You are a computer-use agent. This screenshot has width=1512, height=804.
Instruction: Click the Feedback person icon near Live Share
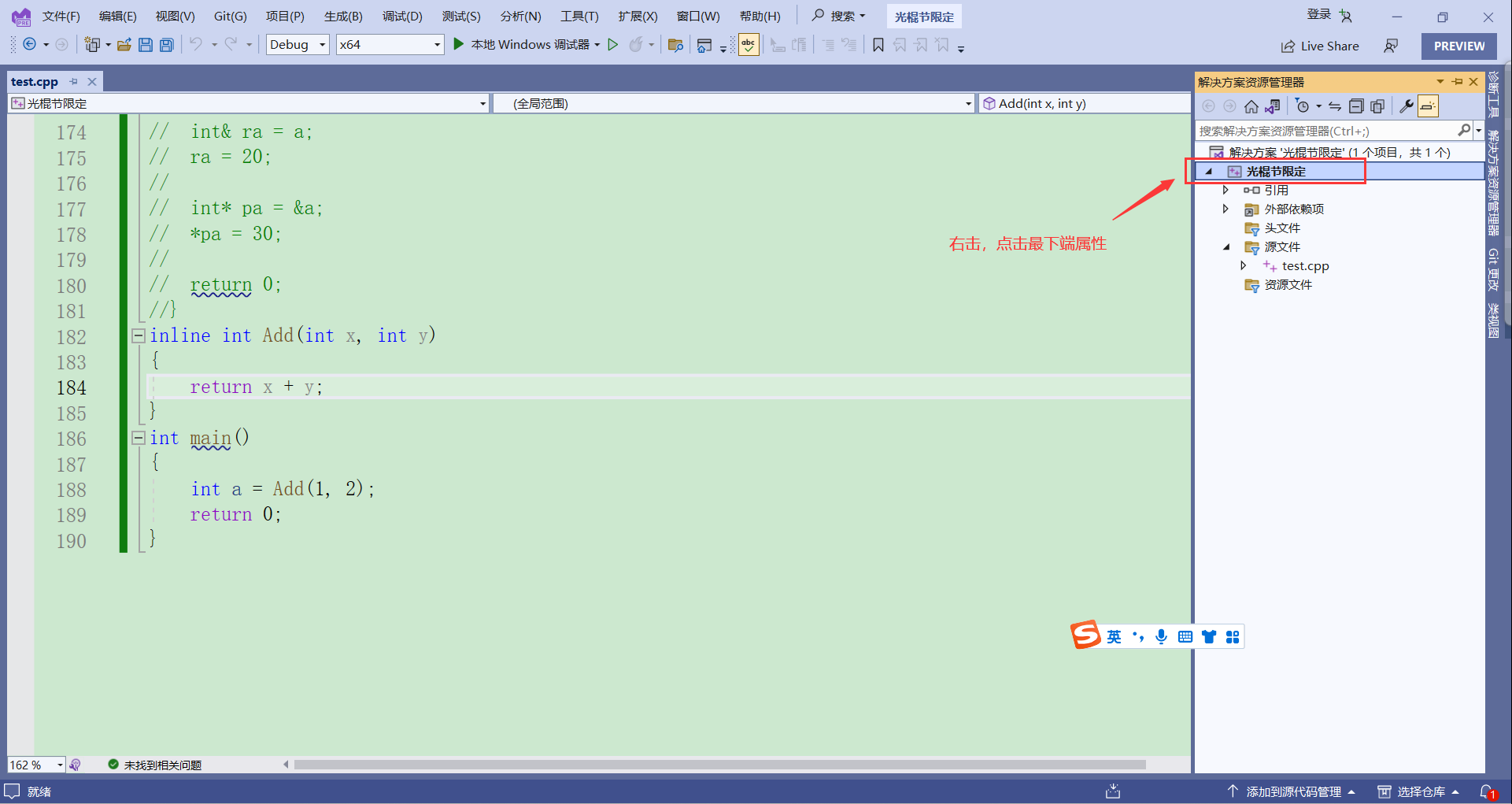coord(1391,46)
